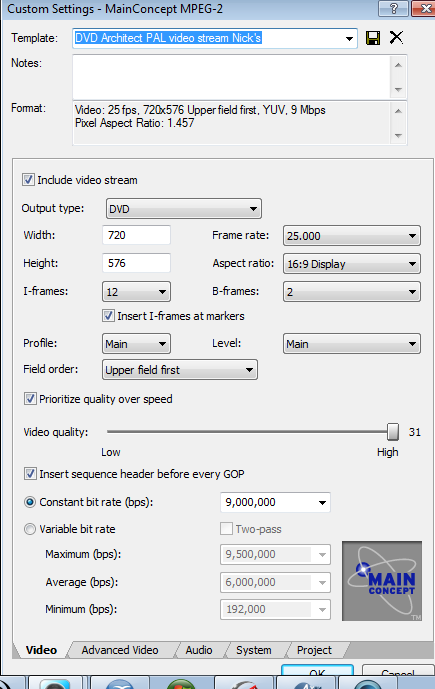Toggle Prioritize quality over speed

coord(30,399)
